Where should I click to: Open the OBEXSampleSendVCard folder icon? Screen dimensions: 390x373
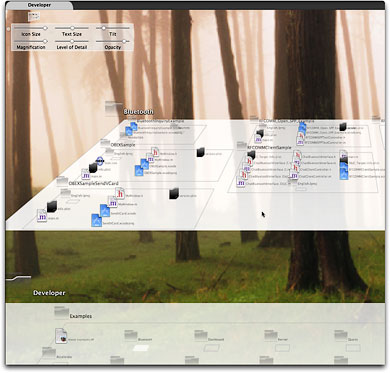[62, 181]
